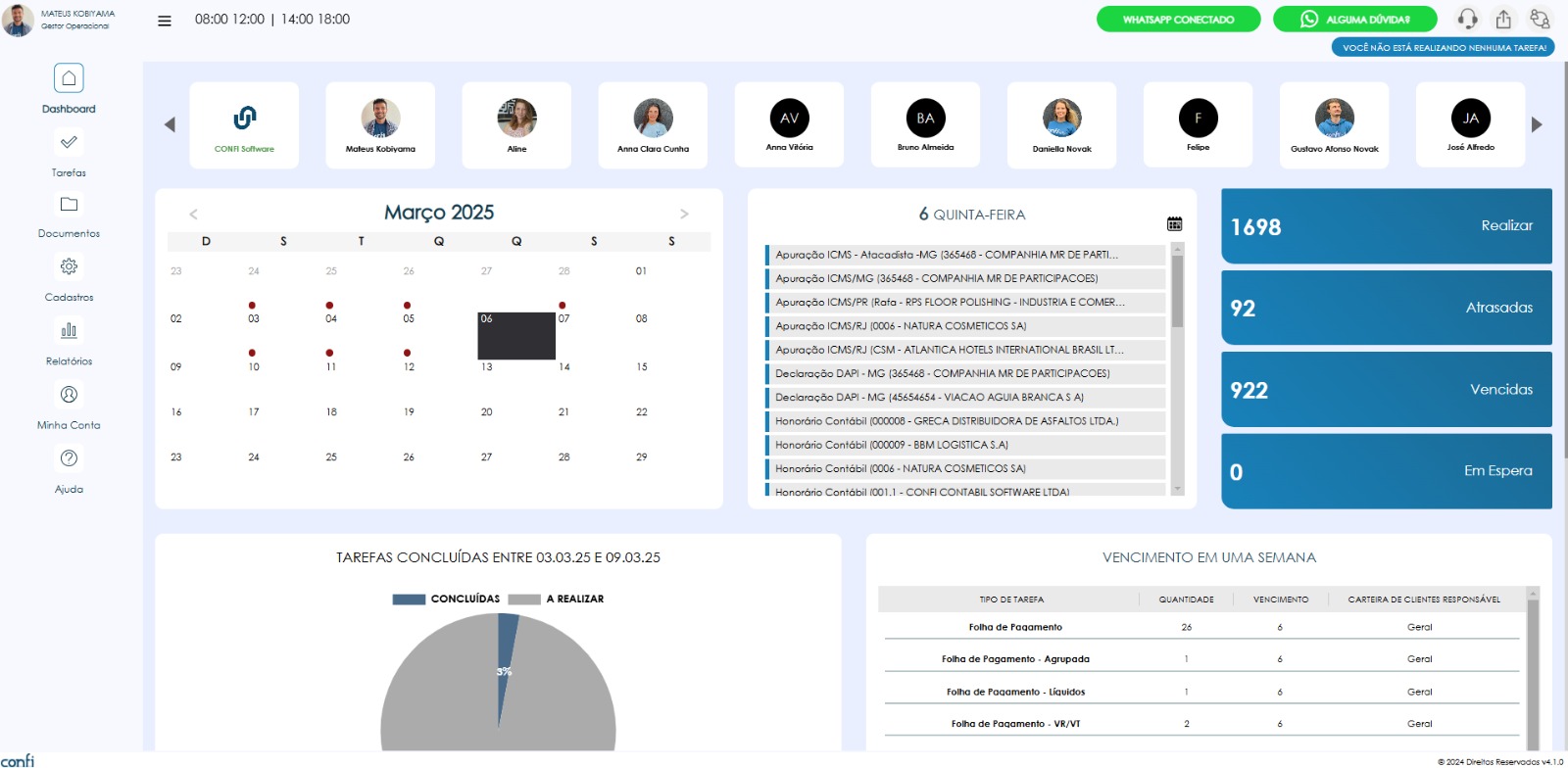Click the share/export icon in header
The image size is (1568, 768).
pyautogui.click(x=1503, y=19)
